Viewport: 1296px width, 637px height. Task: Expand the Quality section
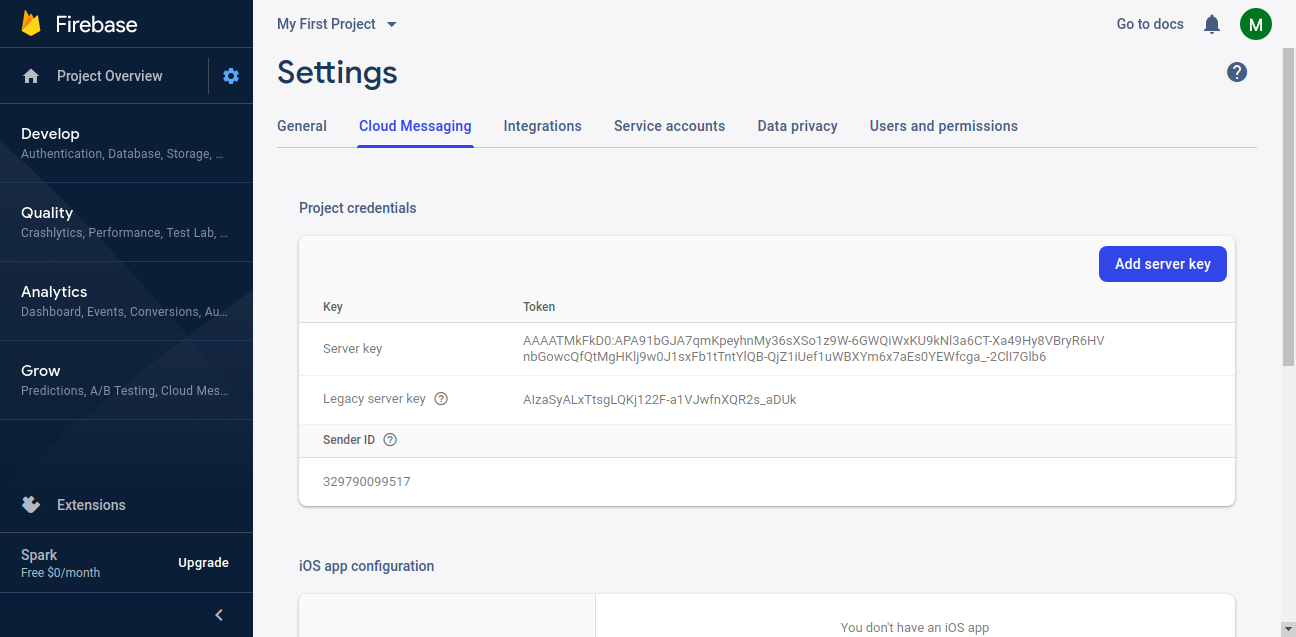pyautogui.click(x=126, y=222)
